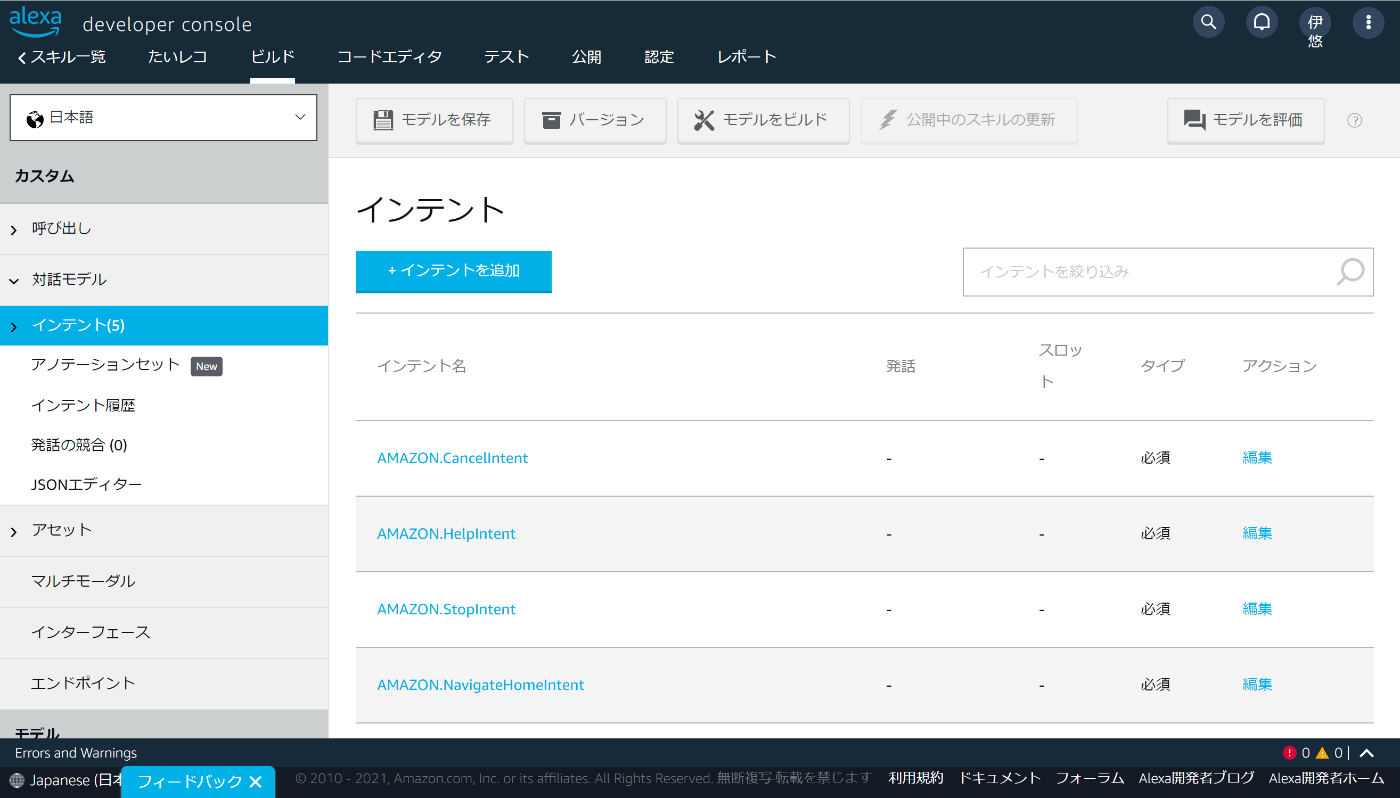Open インターフェース in sidebar

[91, 633]
